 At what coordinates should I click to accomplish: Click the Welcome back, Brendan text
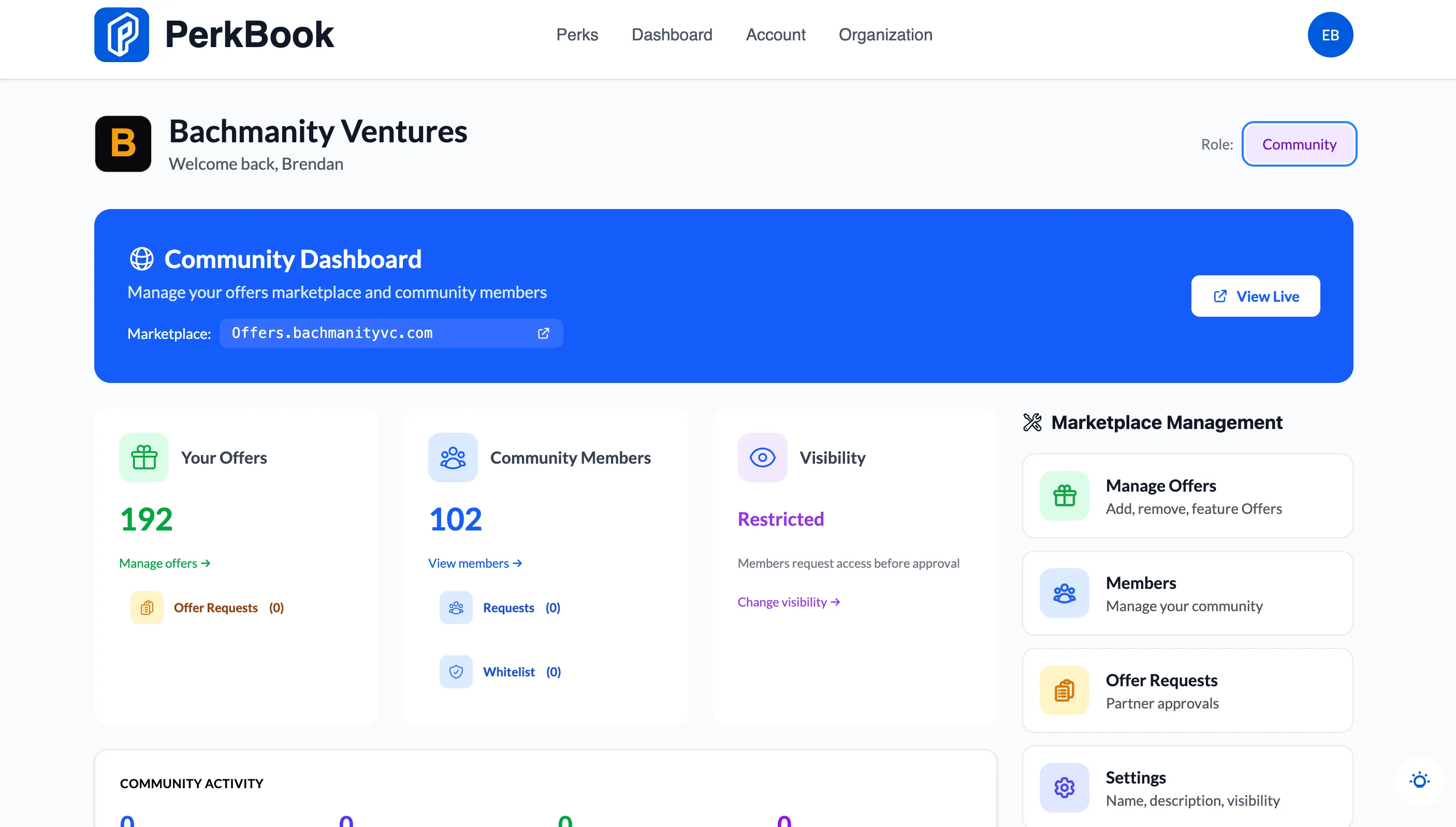(256, 164)
